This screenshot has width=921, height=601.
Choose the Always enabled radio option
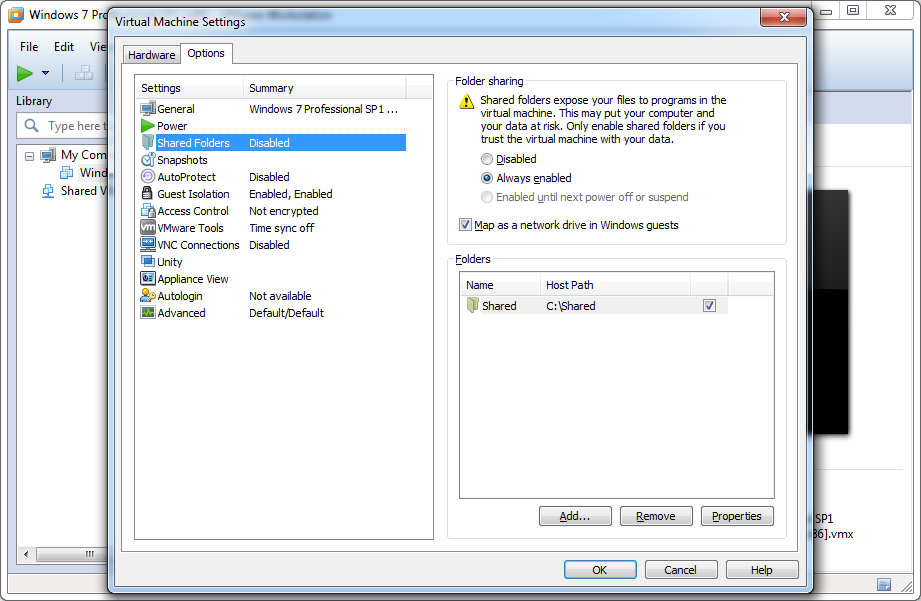[487, 178]
